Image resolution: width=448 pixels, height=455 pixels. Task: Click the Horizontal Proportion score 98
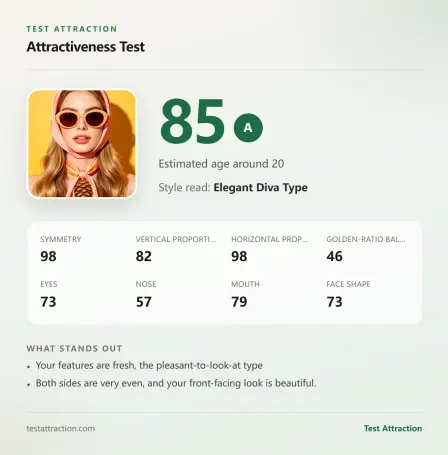[239, 256]
